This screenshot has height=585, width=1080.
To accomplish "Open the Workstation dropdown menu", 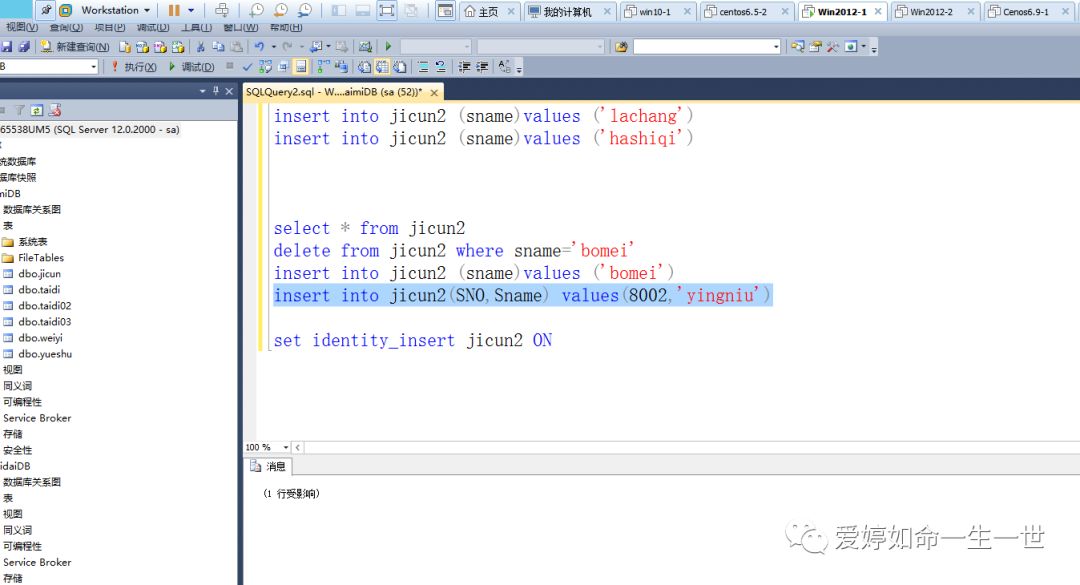I will point(115,10).
